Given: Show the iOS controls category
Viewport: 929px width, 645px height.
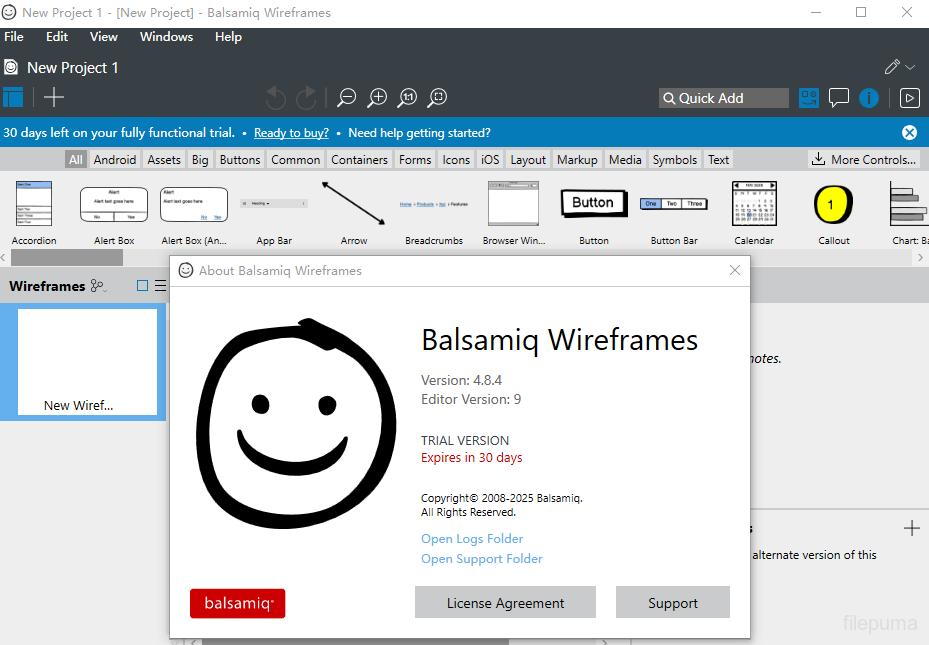Looking at the screenshot, I should [490, 159].
